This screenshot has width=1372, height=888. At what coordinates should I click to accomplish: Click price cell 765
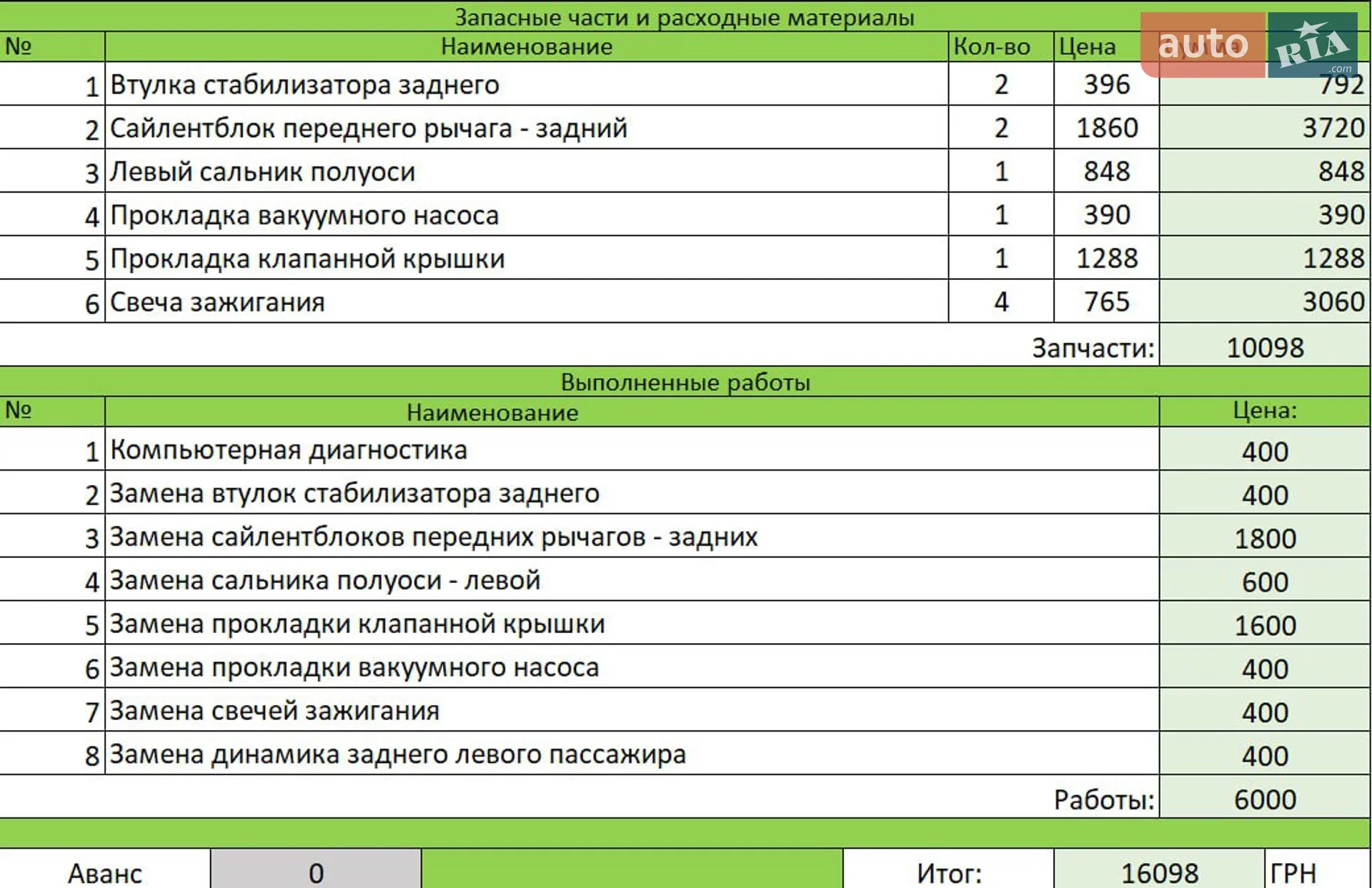point(1106,301)
